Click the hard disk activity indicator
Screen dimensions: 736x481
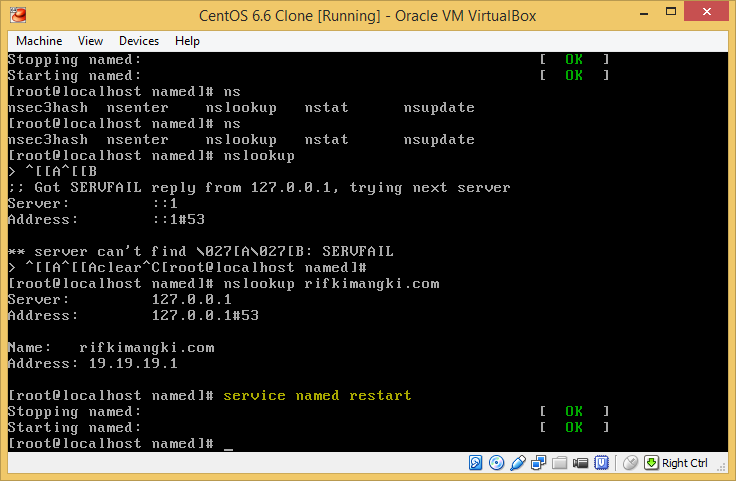coord(475,463)
